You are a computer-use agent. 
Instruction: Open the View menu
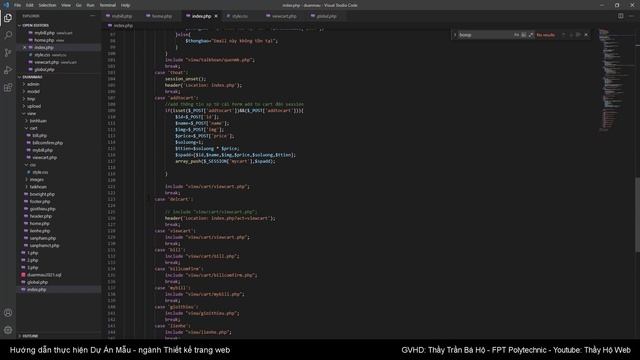[x=66, y=5]
